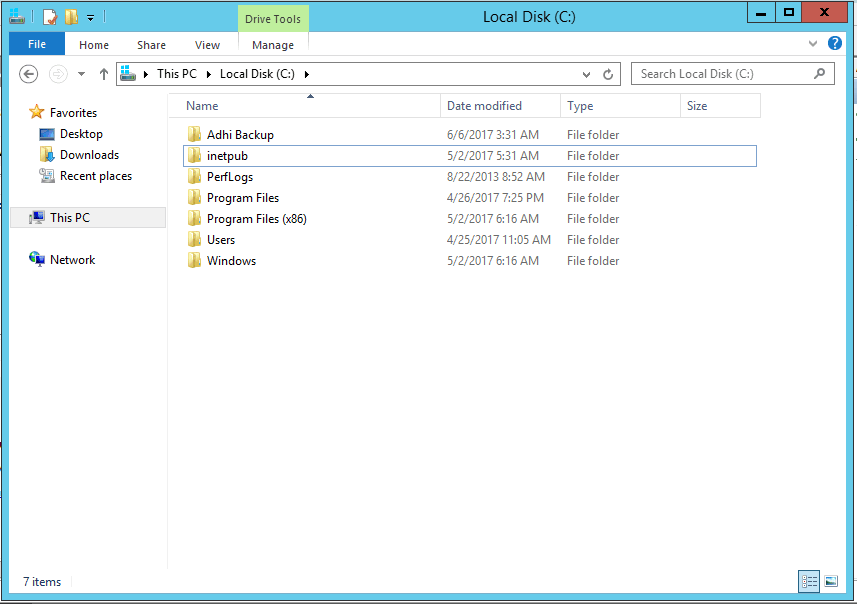Image resolution: width=857 pixels, height=604 pixels.
Task: Sort by the Name column header
Action: tap(305, 106)
